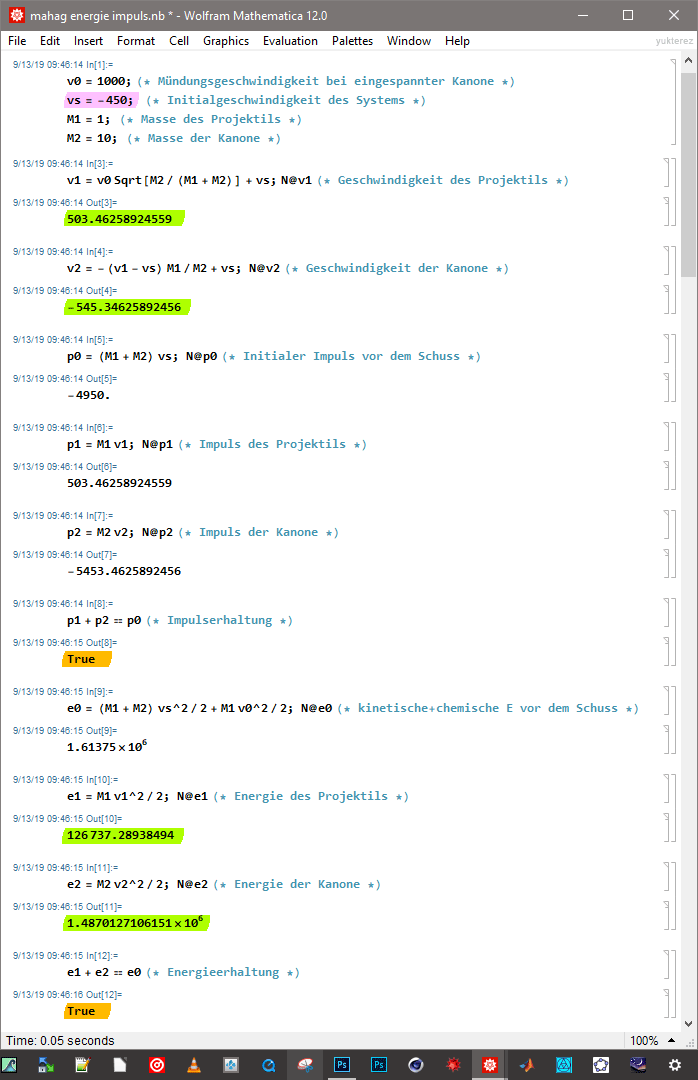Open the Palettes menu
The image size is (698, 1080).
352,41
